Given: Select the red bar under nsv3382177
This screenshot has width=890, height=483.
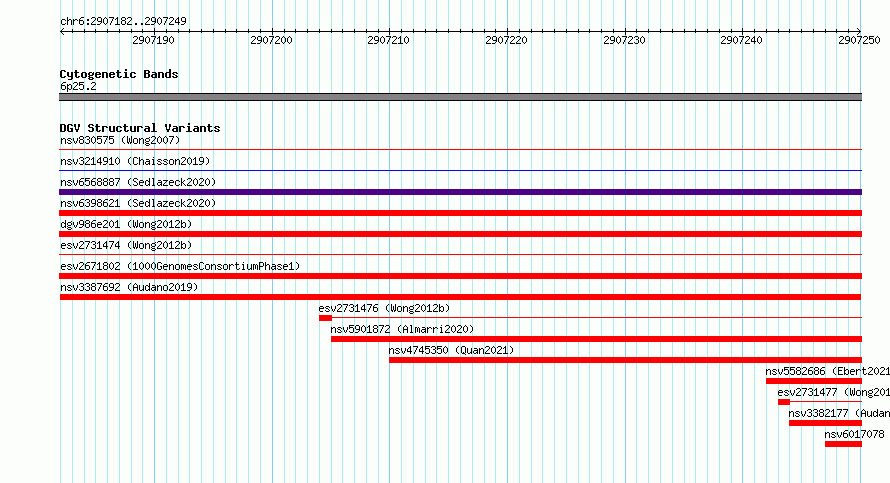Looking at the screenshot, I should [826, 423].
